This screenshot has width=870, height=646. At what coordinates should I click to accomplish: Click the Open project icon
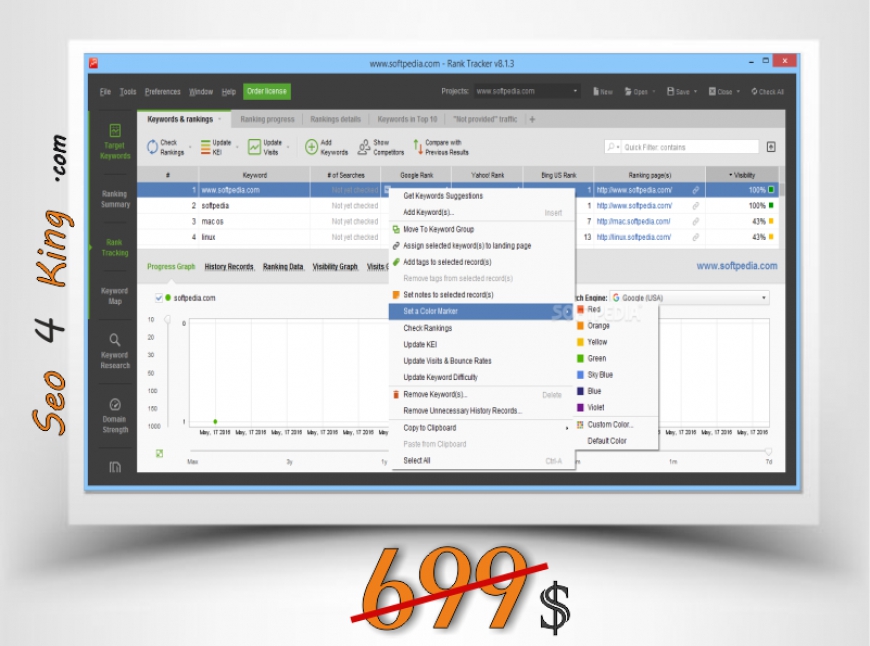628,92
